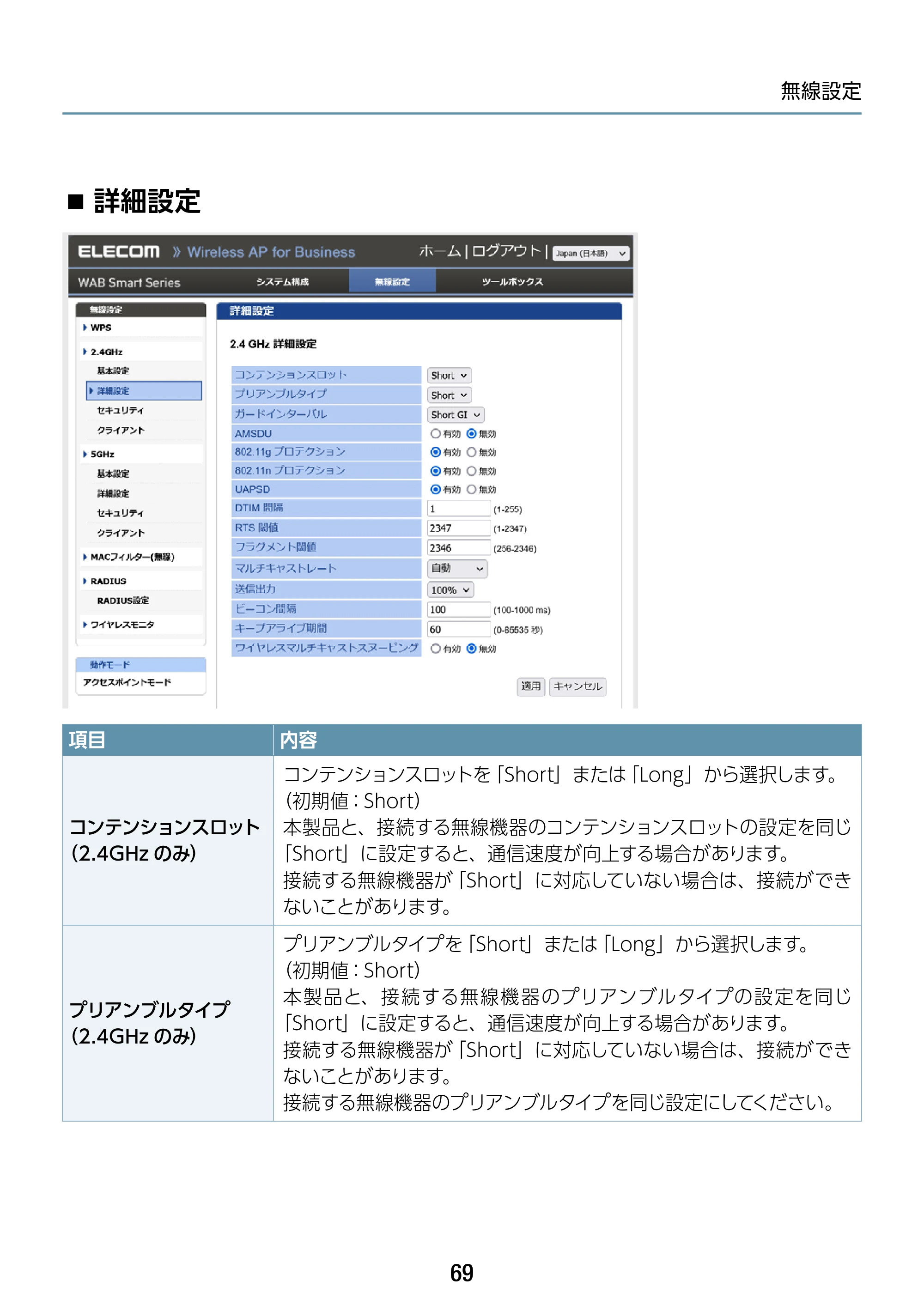Viewport: 924px width, 1311px height.
Task: Expand the 2.4GHz sidebar section
Action: pyautogui.click(x=106, y=352)
